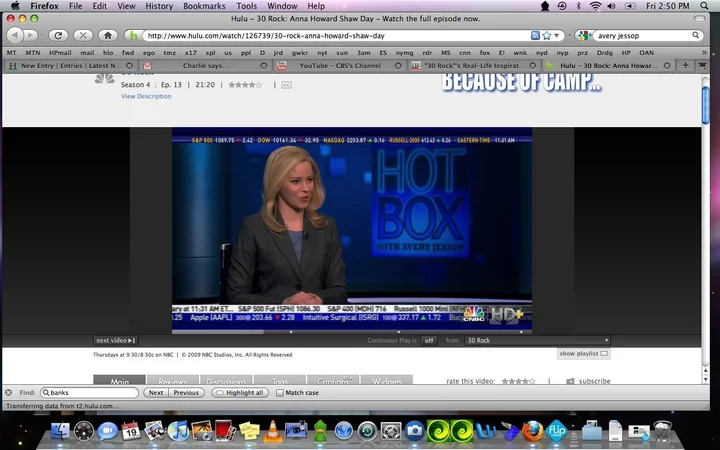Enable the Match case checkbox
Image resolution: width=720 pixels, height=450 pixels.
coord(280,393)
